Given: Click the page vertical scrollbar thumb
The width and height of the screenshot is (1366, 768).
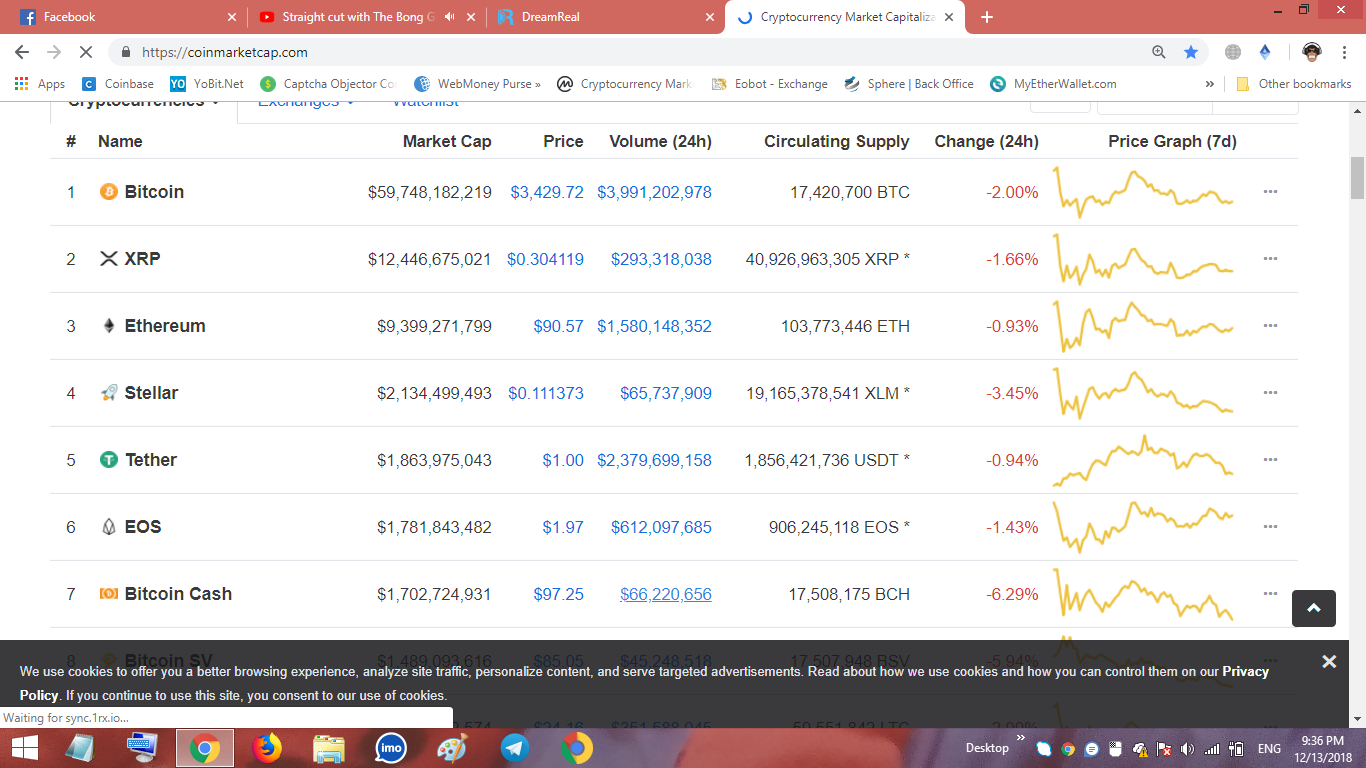Looking at the screenshot, I should coord(1357,178).
